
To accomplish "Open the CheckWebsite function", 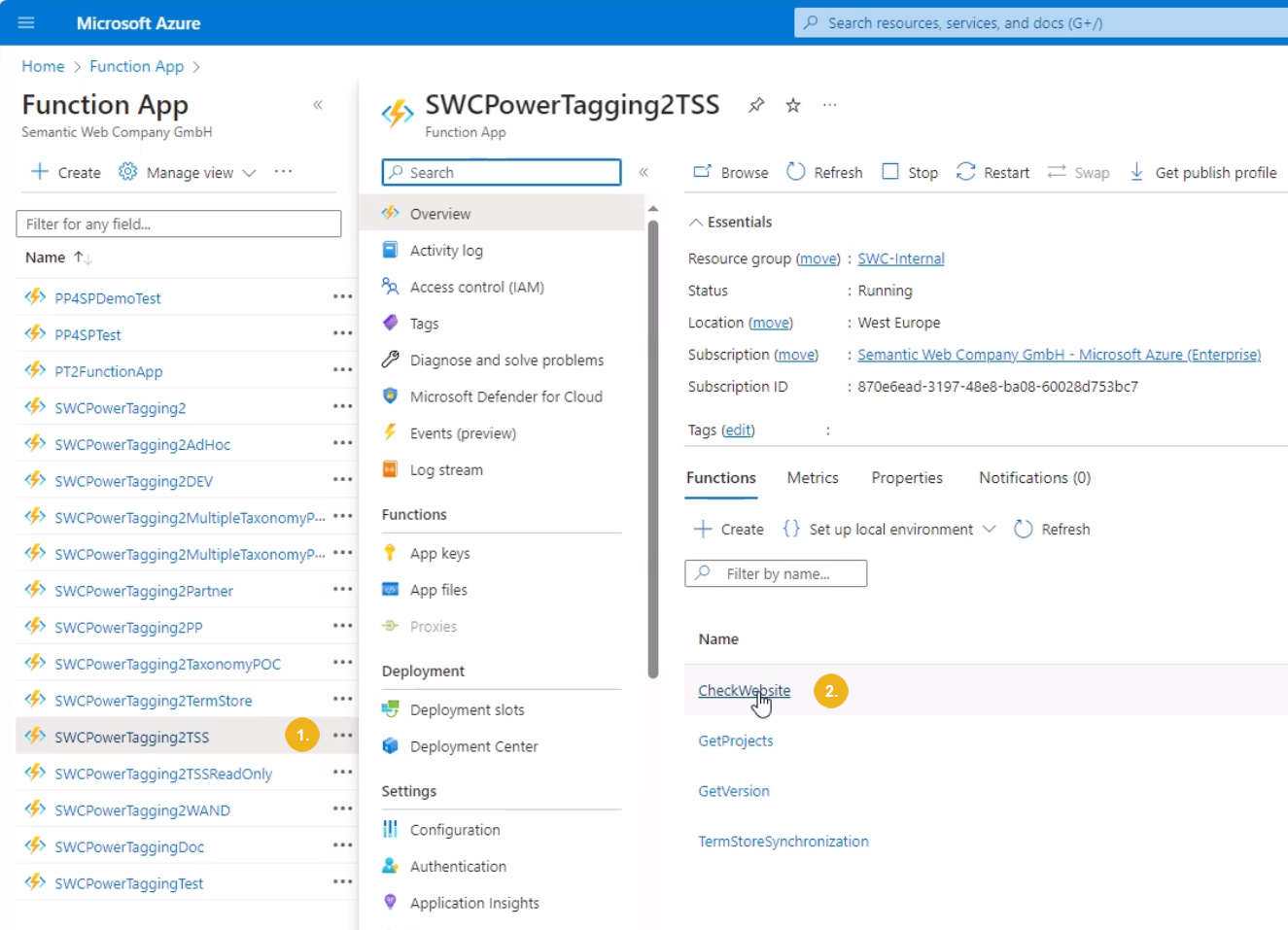I will pyautogui.click(x=744, y=690).
